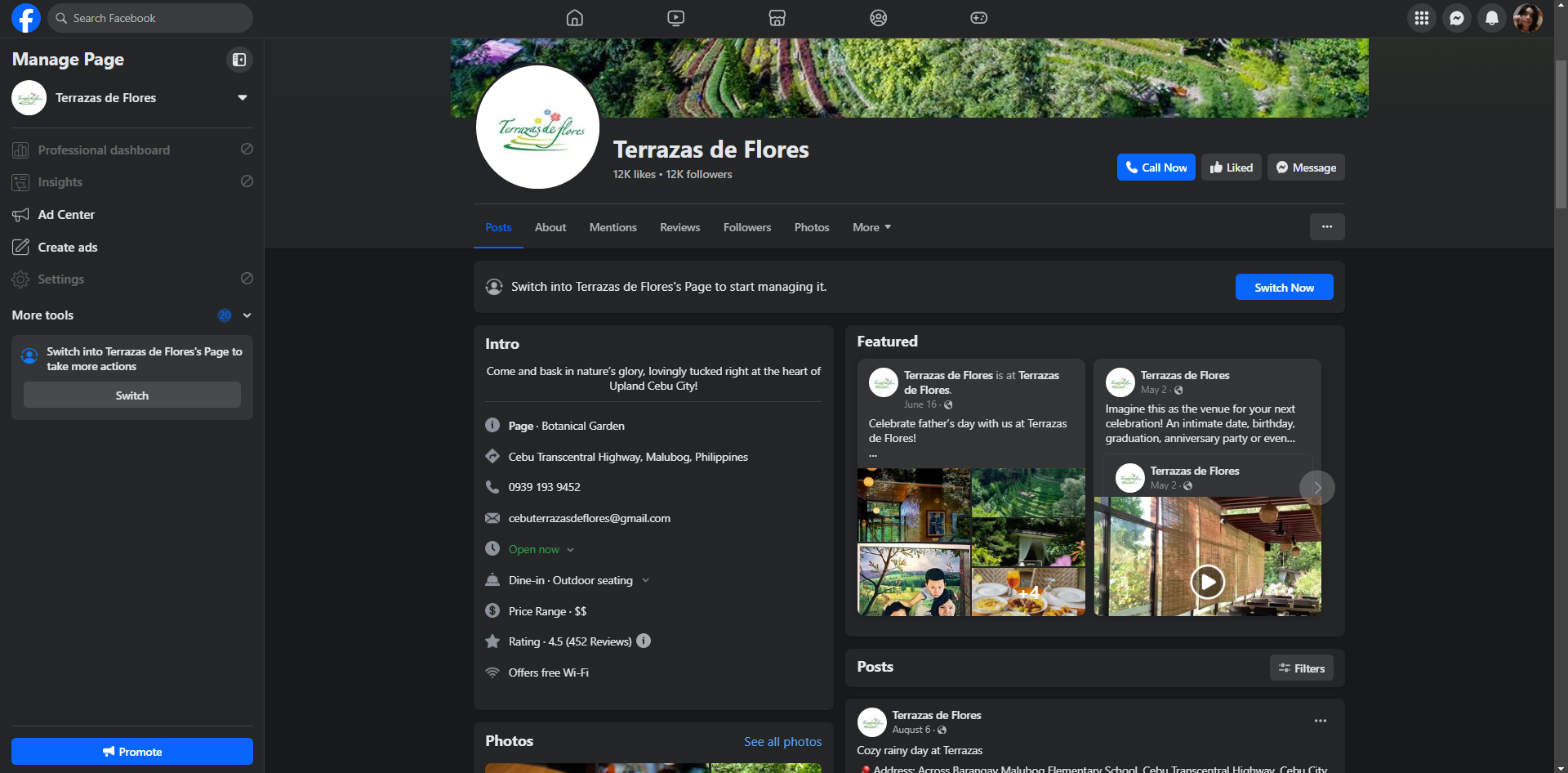Click the 0939 193 9452 phone number
The image size is (1568, 773).
tap(545, 487)
